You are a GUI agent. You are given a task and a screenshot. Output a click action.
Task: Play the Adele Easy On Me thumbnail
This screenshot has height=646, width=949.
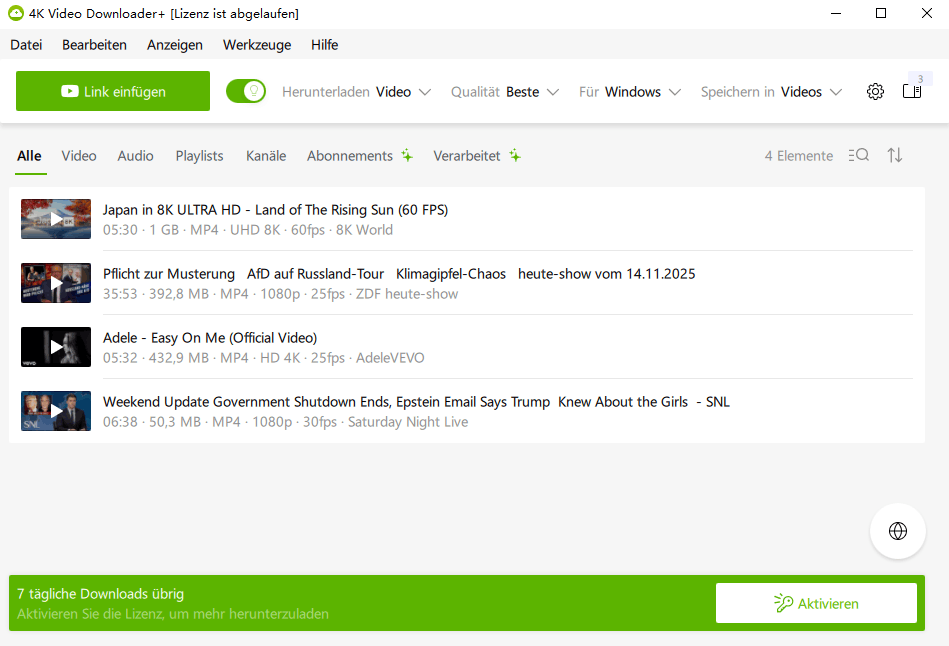pyautogui.click(x=56, y=347)
